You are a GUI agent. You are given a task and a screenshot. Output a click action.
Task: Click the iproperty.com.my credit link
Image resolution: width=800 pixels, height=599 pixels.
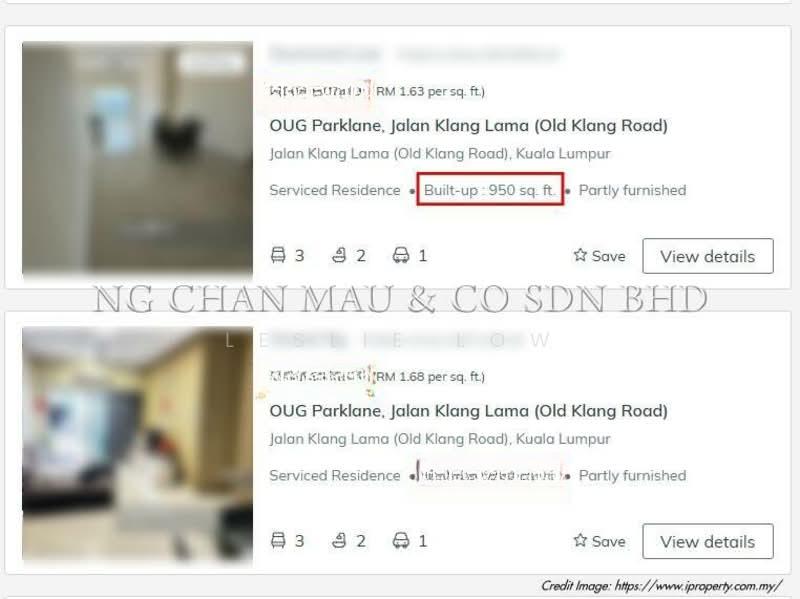[698, 585]
